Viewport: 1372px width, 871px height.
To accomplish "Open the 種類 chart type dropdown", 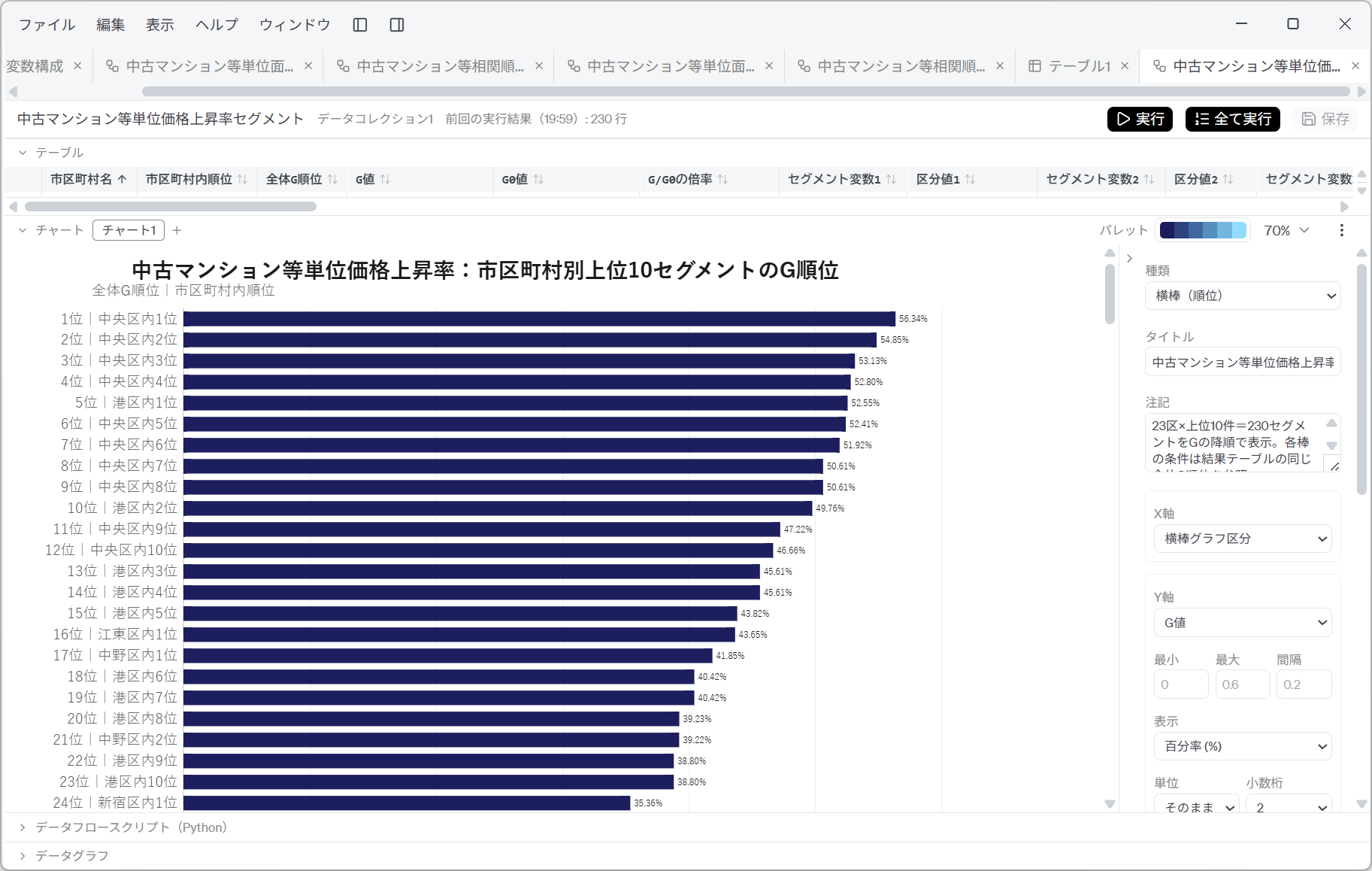I will click(1243, 296).
